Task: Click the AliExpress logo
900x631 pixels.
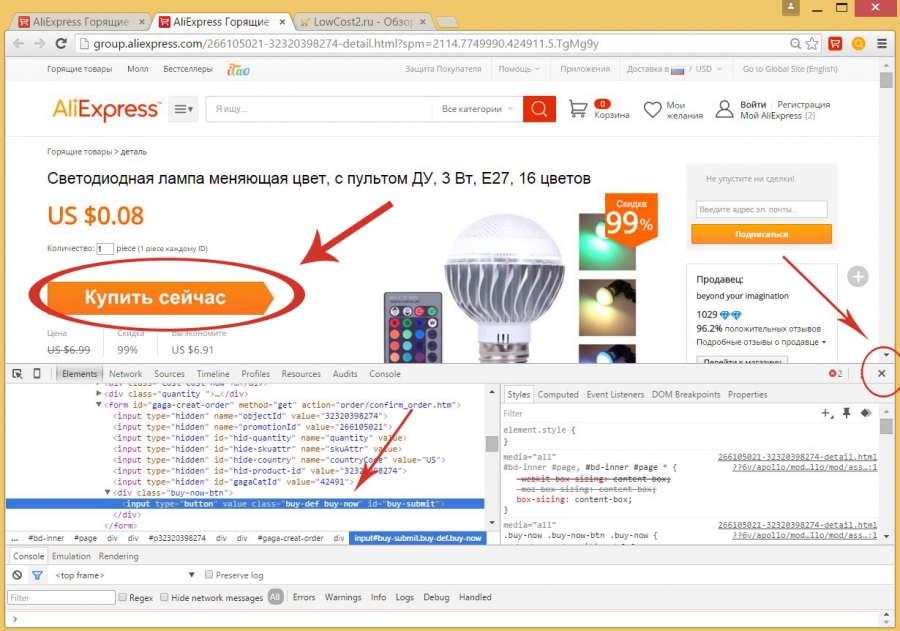Action: point(106,109)
